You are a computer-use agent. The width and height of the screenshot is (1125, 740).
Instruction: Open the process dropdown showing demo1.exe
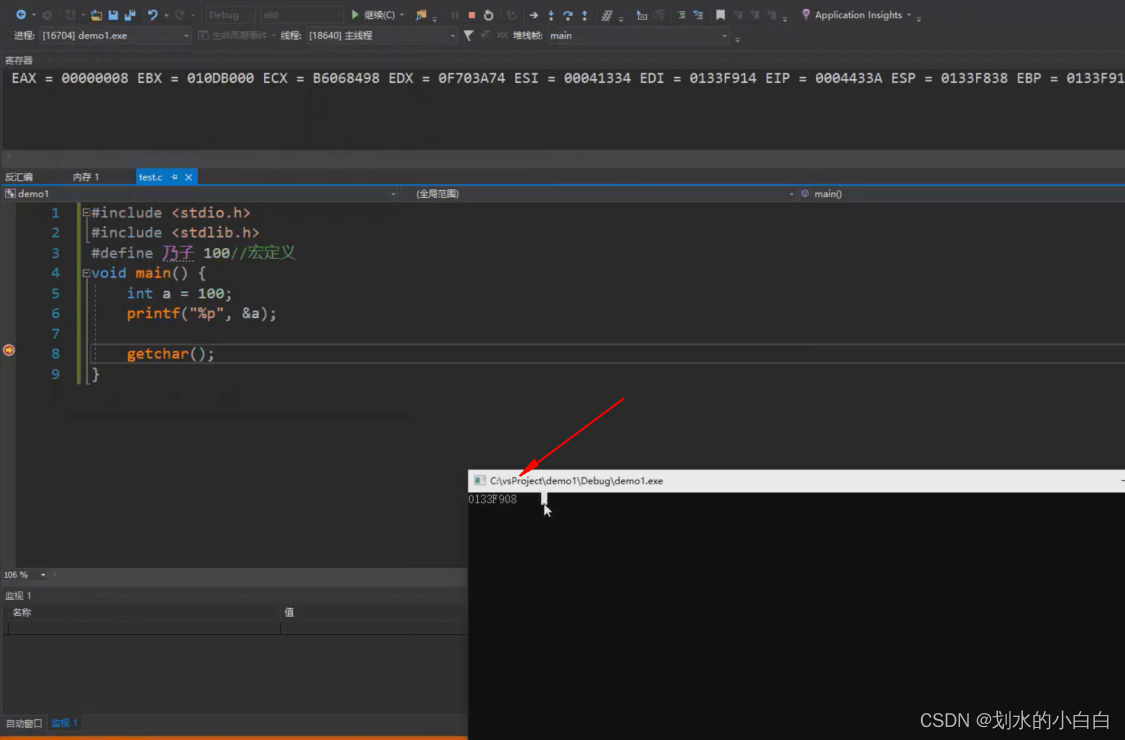(x=115, y=35)
